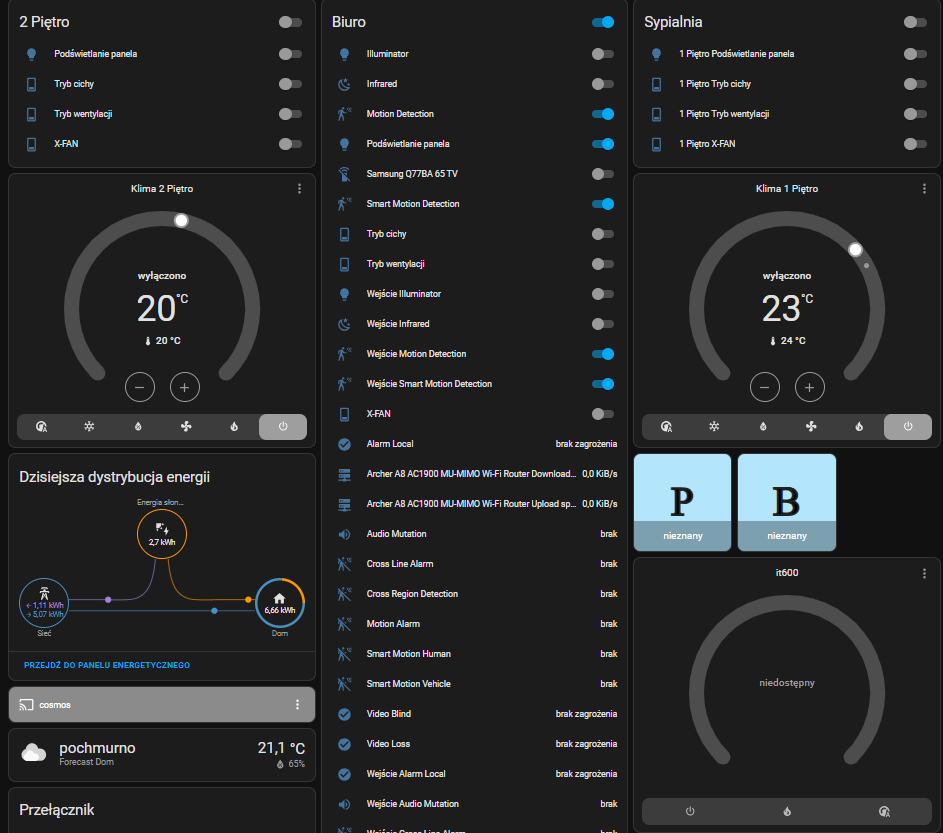Increase Klima 1 Piętro temperature with plus button
The height and width of the screenshot is (833, 943).
[x=809, y=387]
